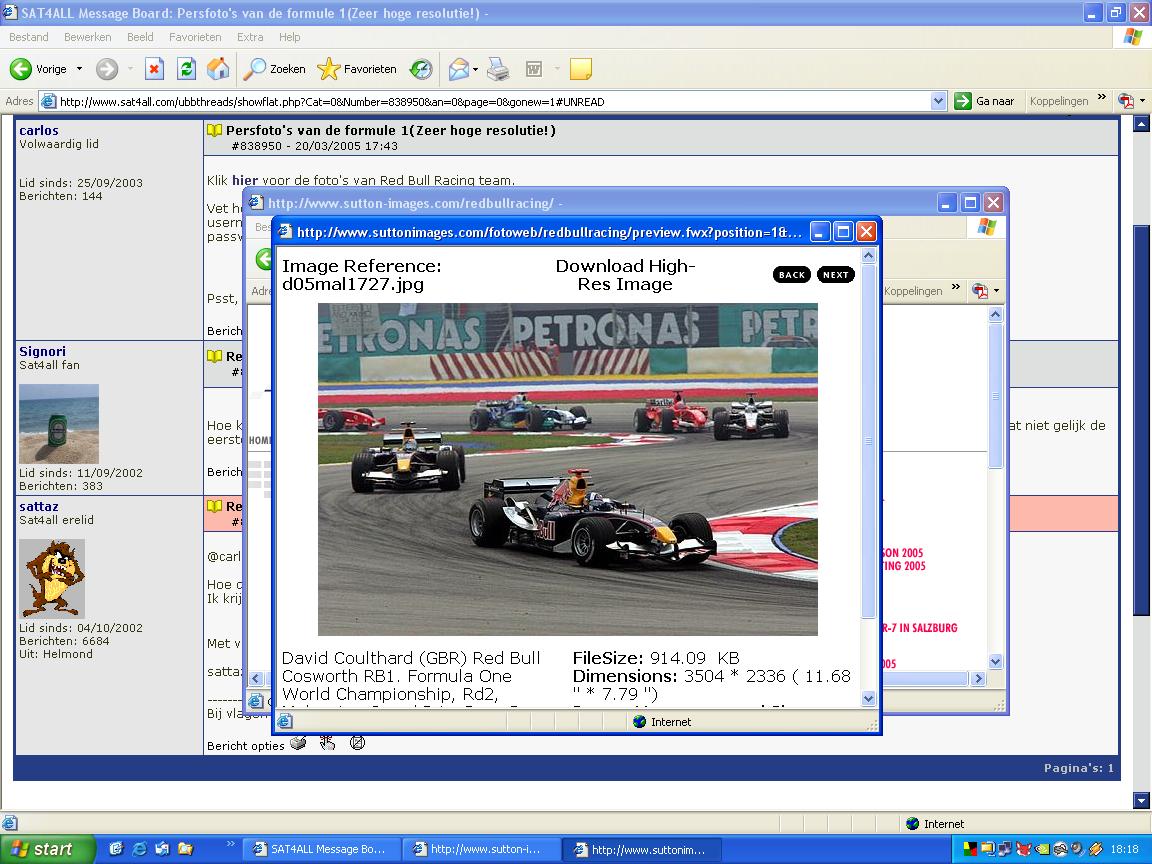Screen dimensions: 1152x864
Task: Click scroll down arrow in preview popup
Action: click(x=868, y=699)
